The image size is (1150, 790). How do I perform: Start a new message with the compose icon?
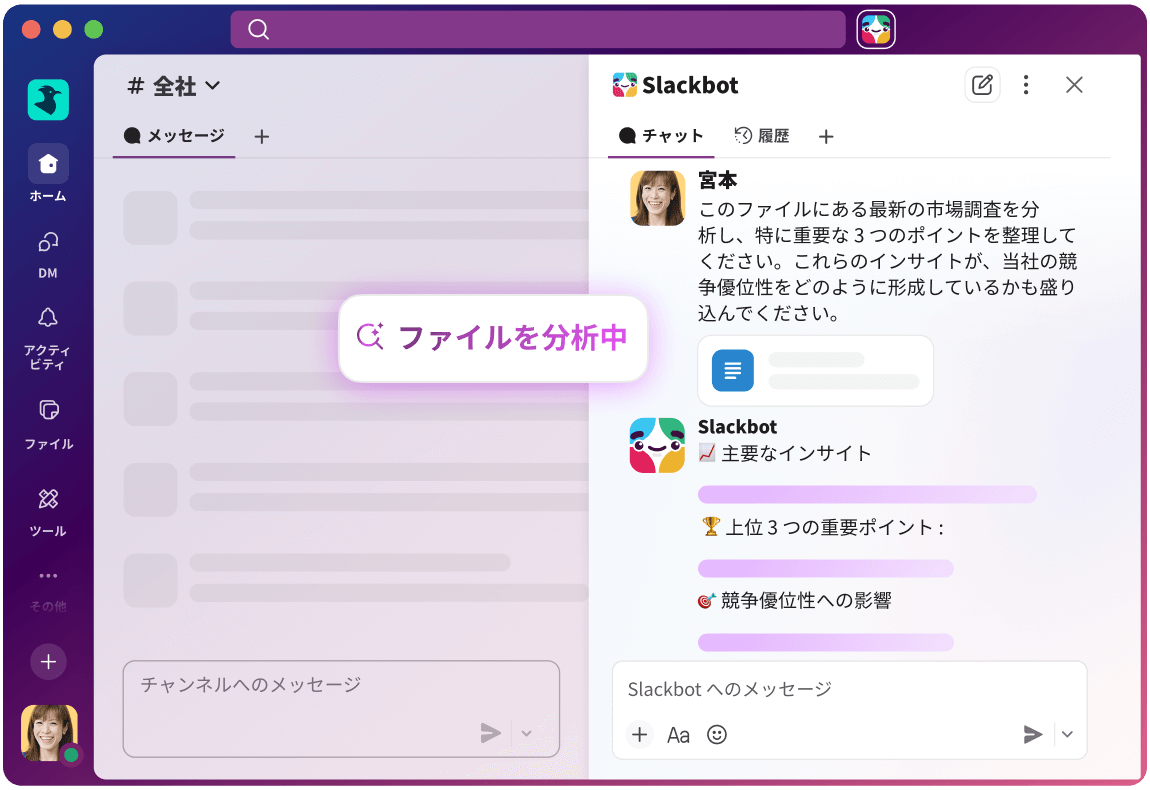[x=982, y=85]
